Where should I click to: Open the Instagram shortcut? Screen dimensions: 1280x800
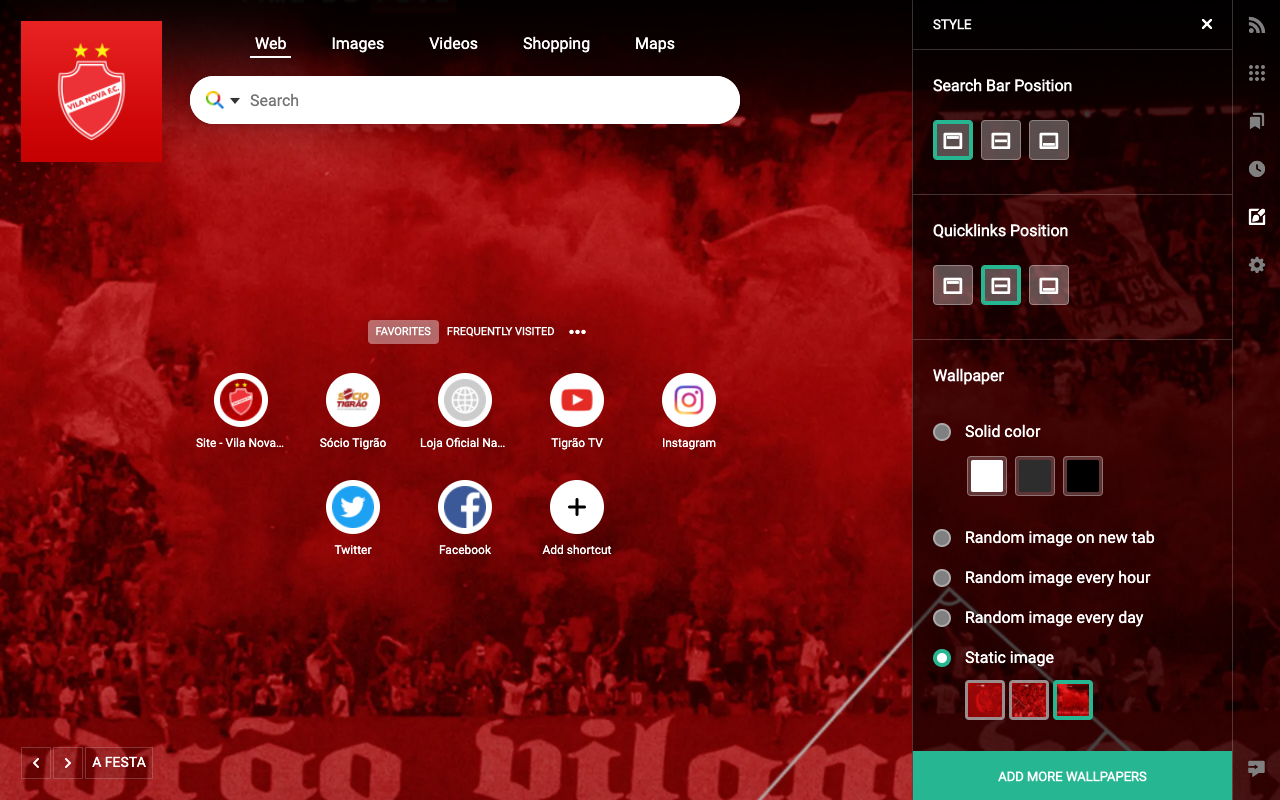coord(689,400)
